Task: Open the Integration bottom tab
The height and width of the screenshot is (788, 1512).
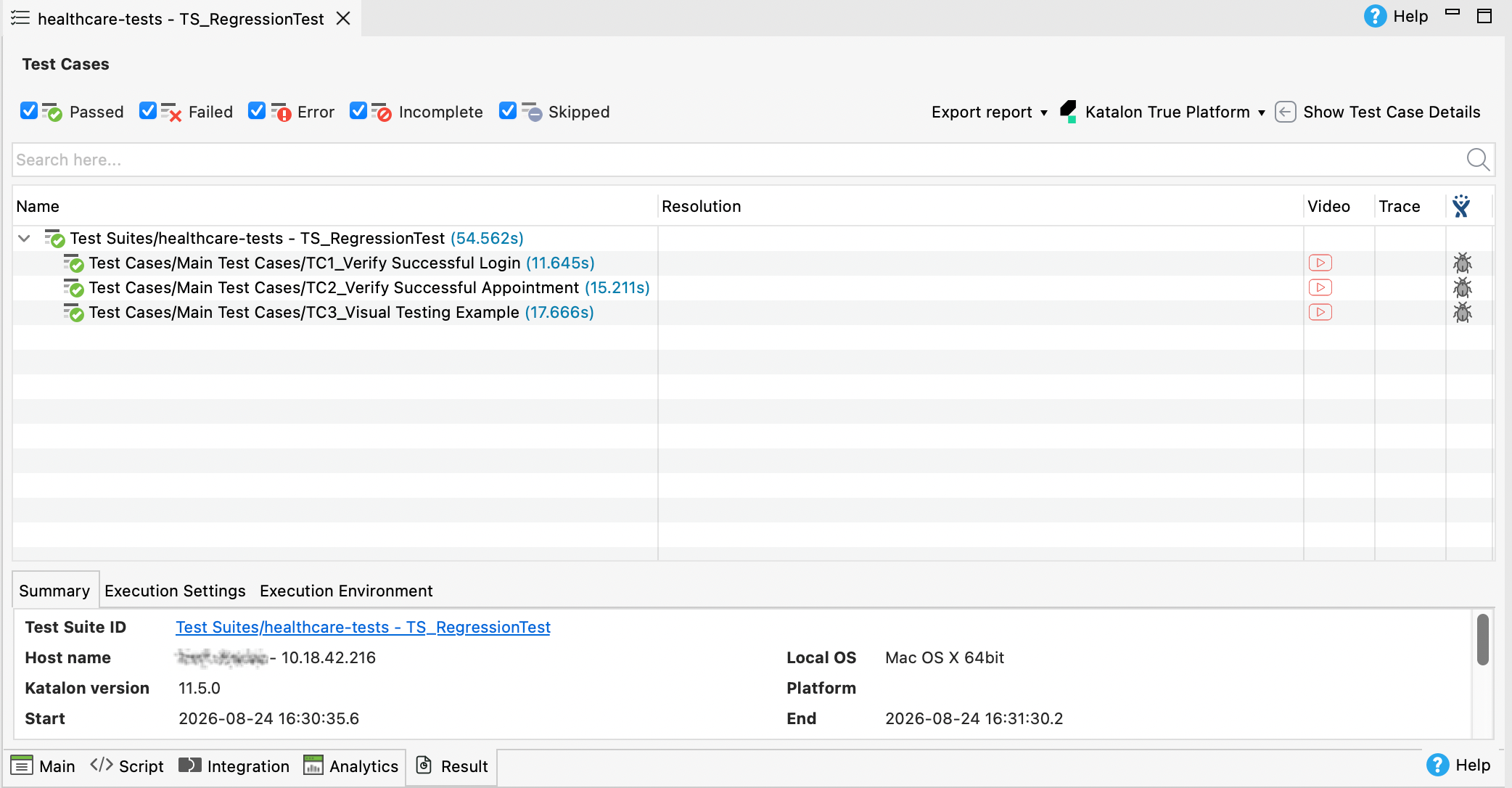Action: pos(234,766)
